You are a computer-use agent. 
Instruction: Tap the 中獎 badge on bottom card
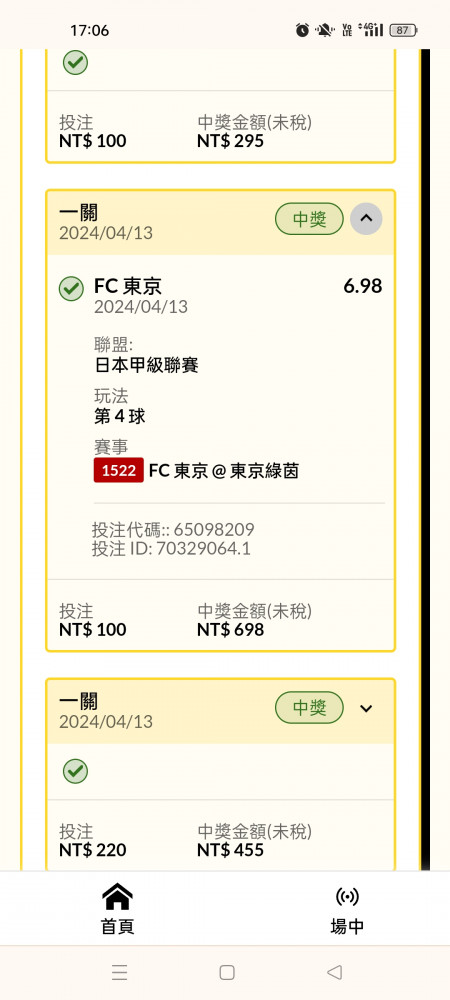tap(309, 708)
